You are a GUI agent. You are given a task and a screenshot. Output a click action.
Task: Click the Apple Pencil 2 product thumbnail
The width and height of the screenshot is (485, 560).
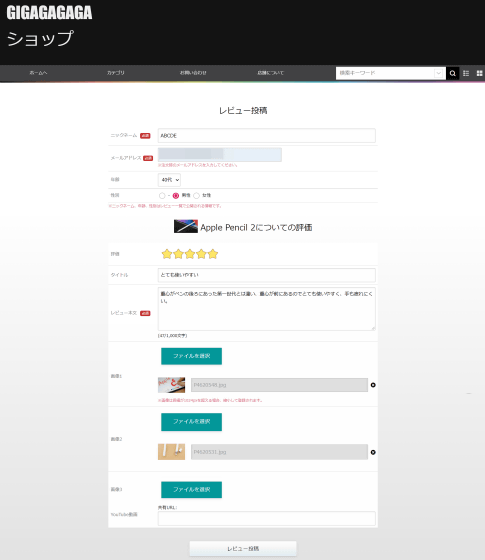[186, 226]
